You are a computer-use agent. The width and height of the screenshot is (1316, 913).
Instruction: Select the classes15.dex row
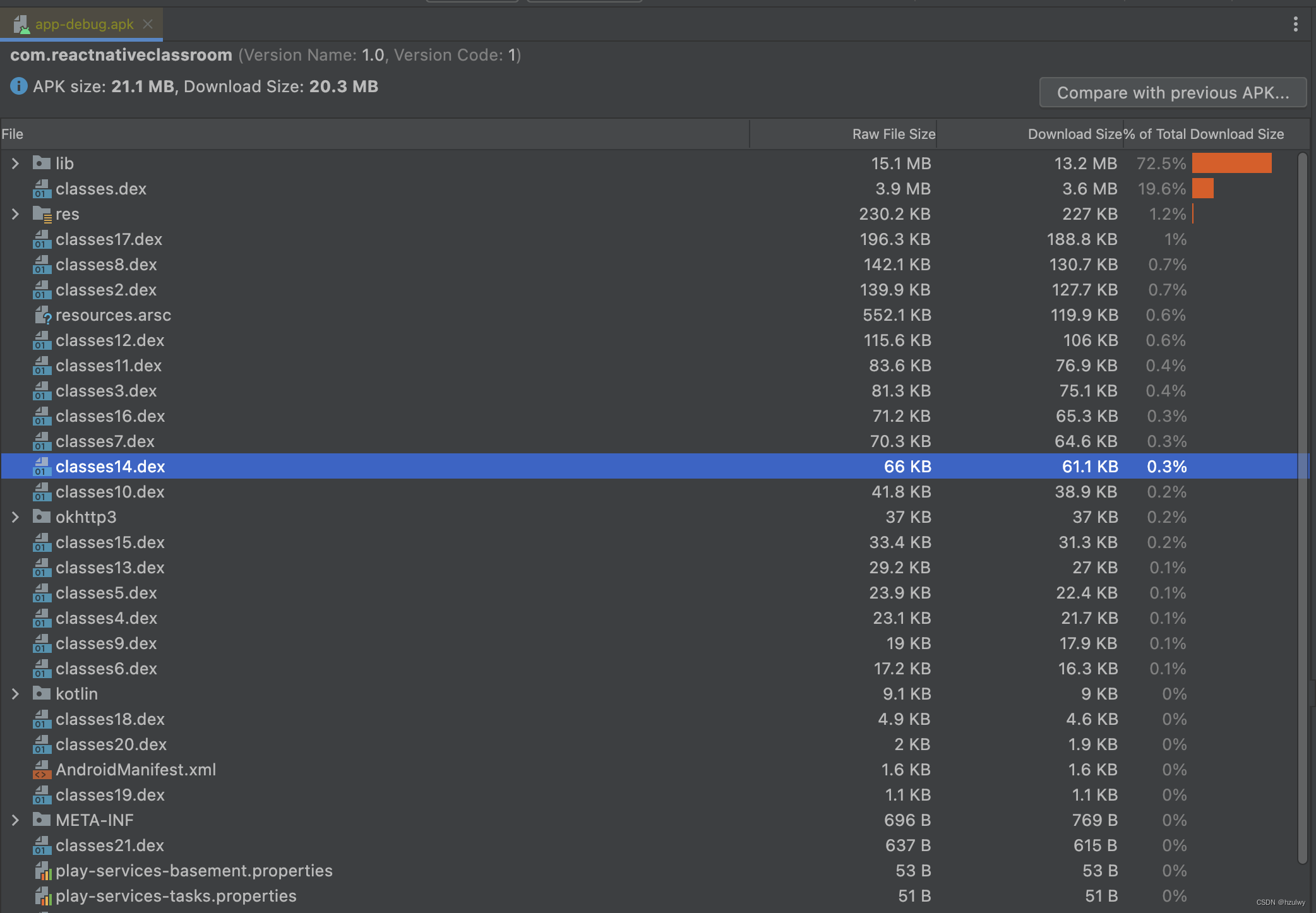click(654, 542)
